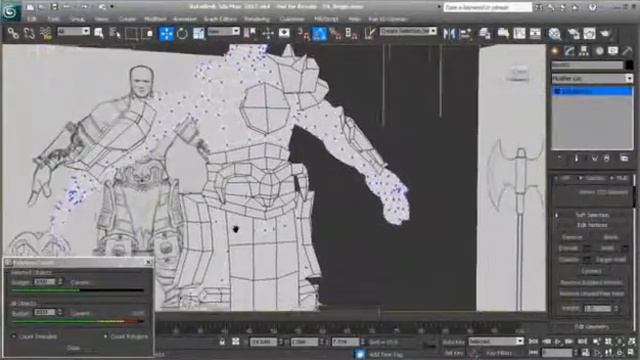Click the Pin Stack icon under modifier stack
Image resolution: width=640 pixels, height=360 pixels.
click(560, 158)
